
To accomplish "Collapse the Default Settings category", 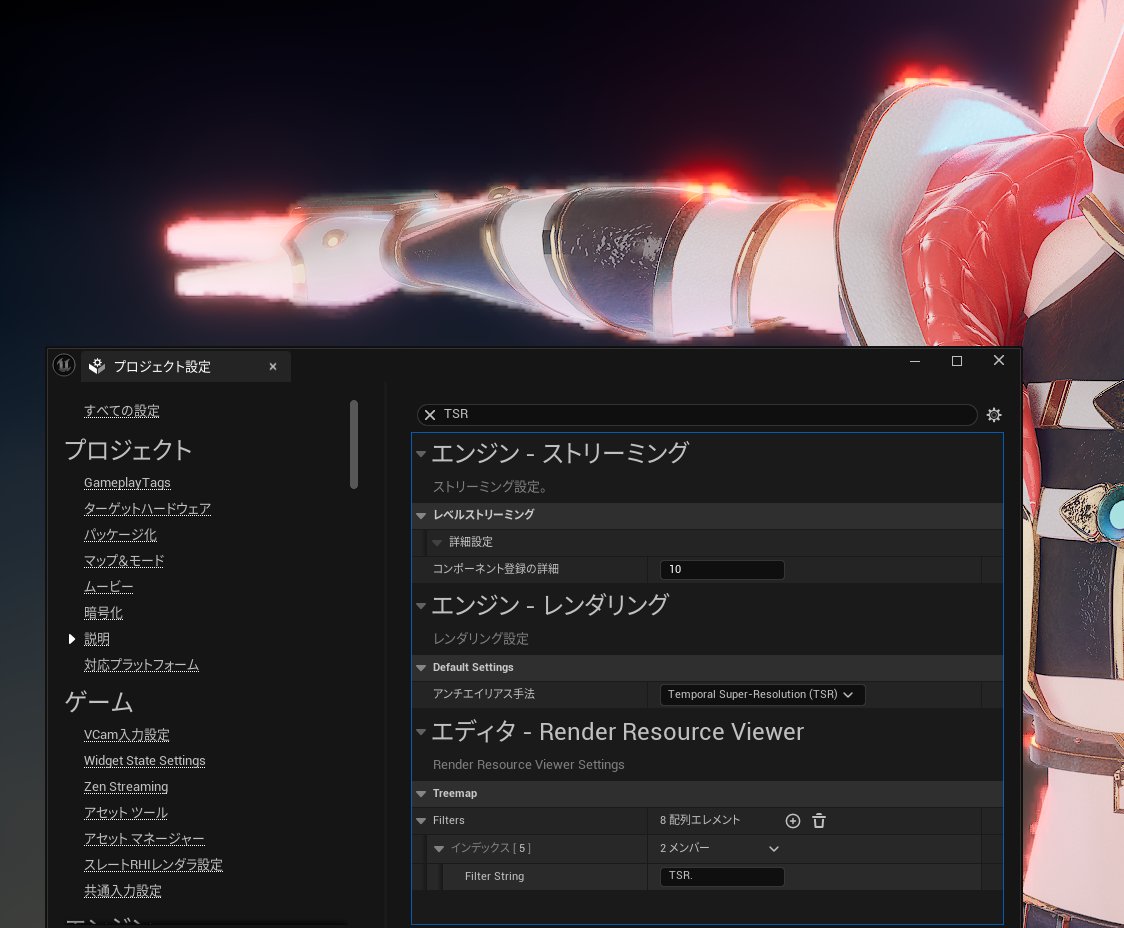I will (x=421, y=668).
